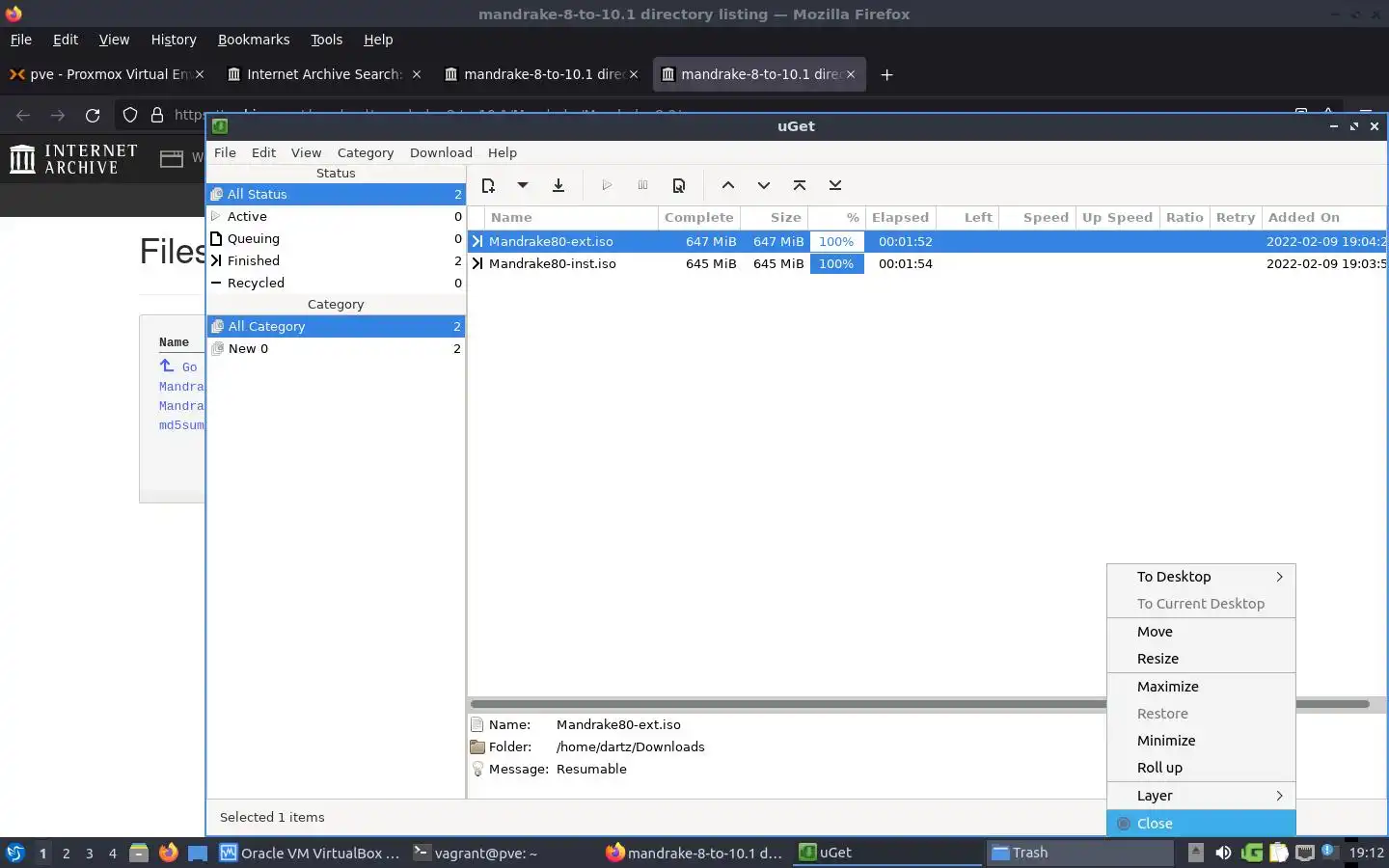The height and width of the screenshot is (868, 1389).
Task: Click the Move to Top icon
Action: (x=800, y=185)
